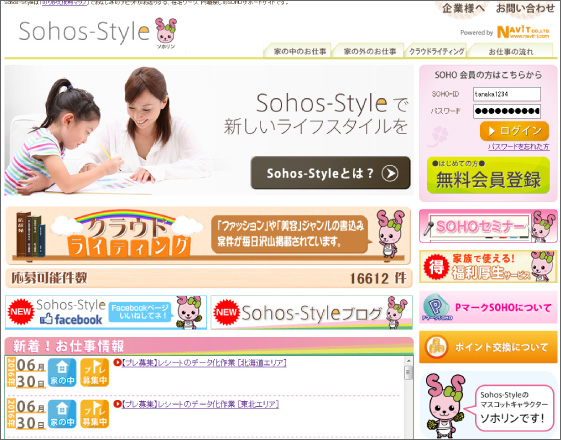561x440 pixels.
Task: Click the bookshelf books icon on banner
Action: tap(31, 234)
